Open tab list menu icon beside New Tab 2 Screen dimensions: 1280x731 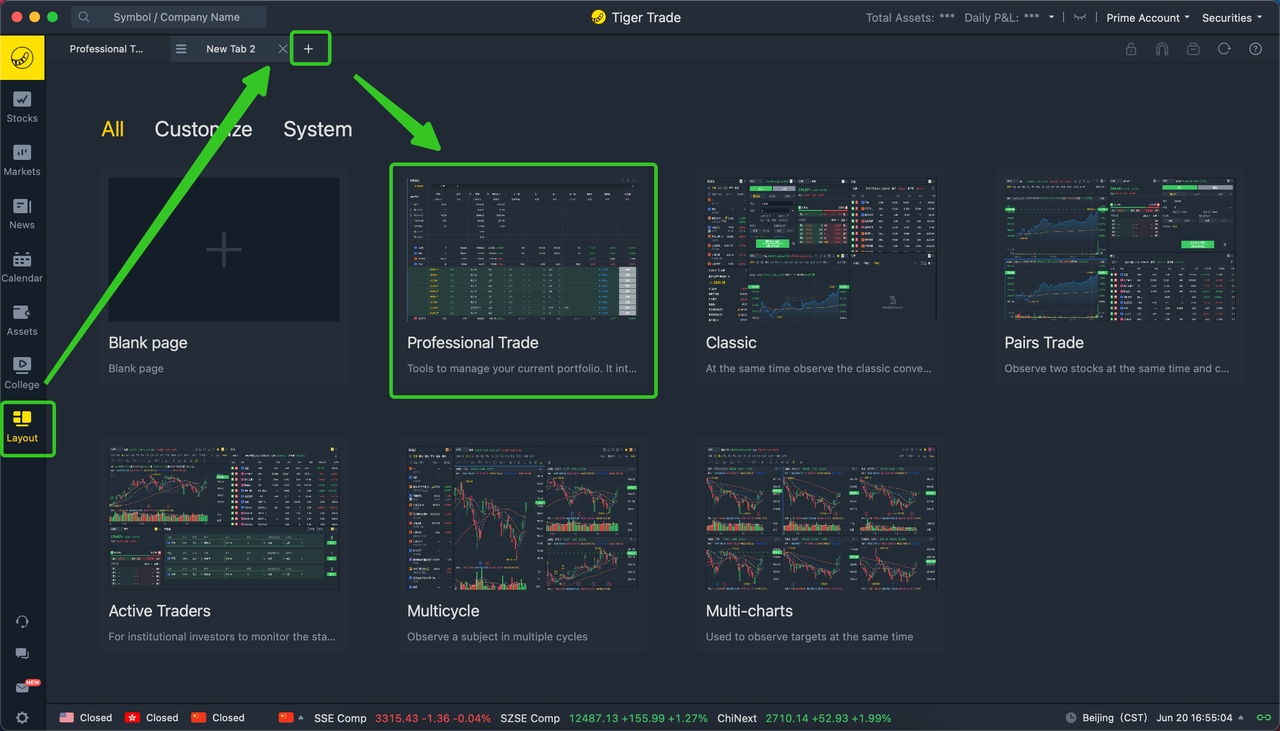coord(181,49)
